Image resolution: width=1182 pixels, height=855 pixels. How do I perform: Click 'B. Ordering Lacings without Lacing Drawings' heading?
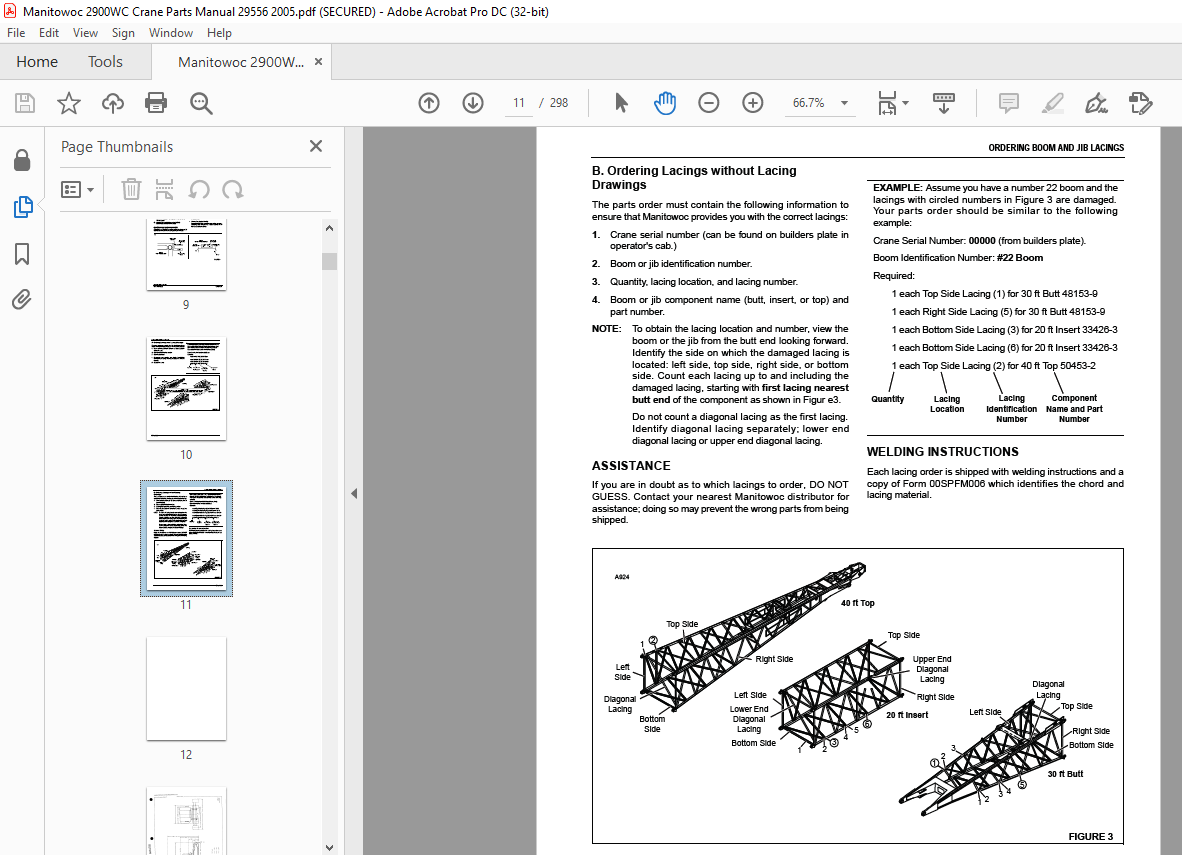tap(694, 177)
